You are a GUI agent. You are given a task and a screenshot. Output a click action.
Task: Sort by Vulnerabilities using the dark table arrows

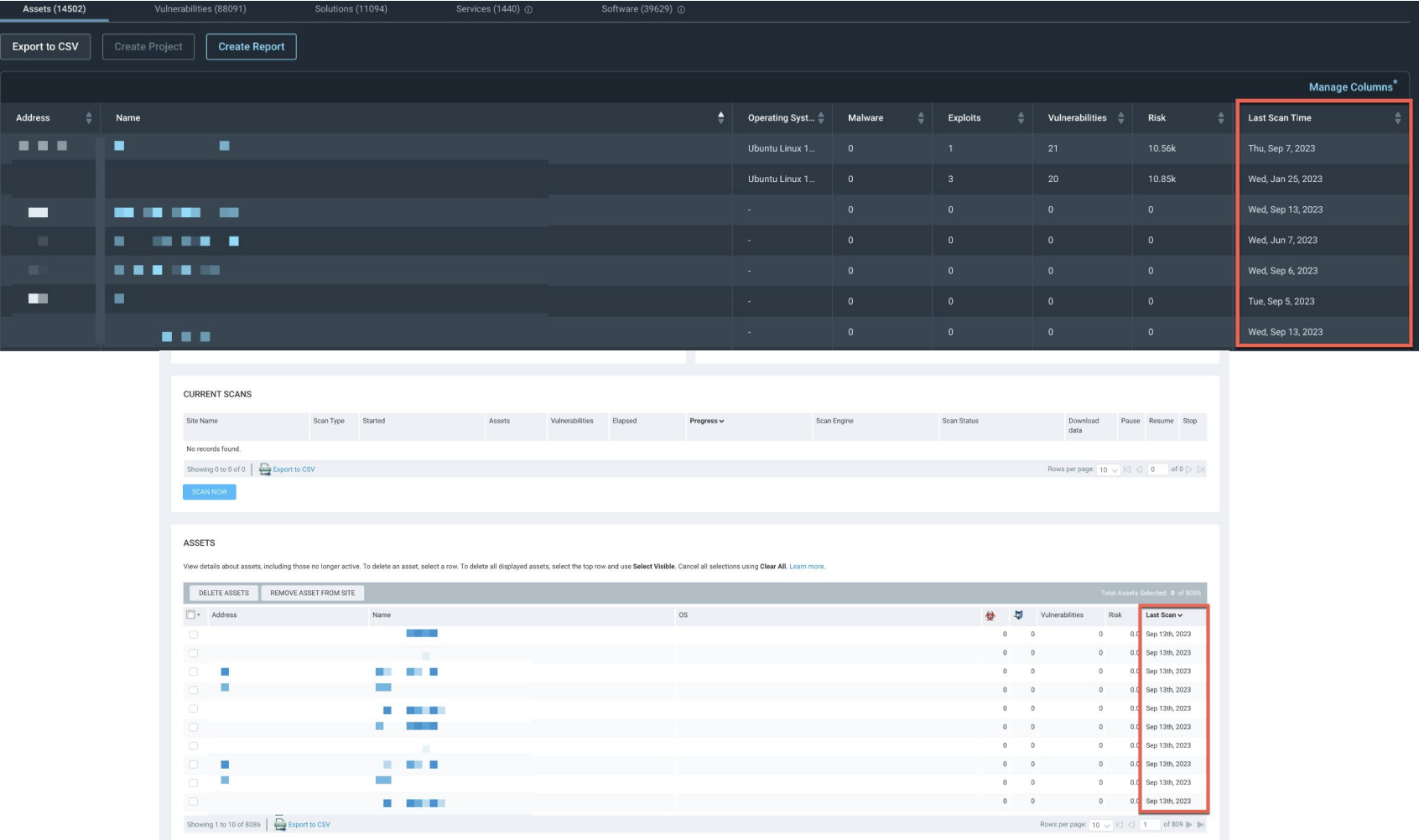pyautogui.click(x=1120, y=118)
